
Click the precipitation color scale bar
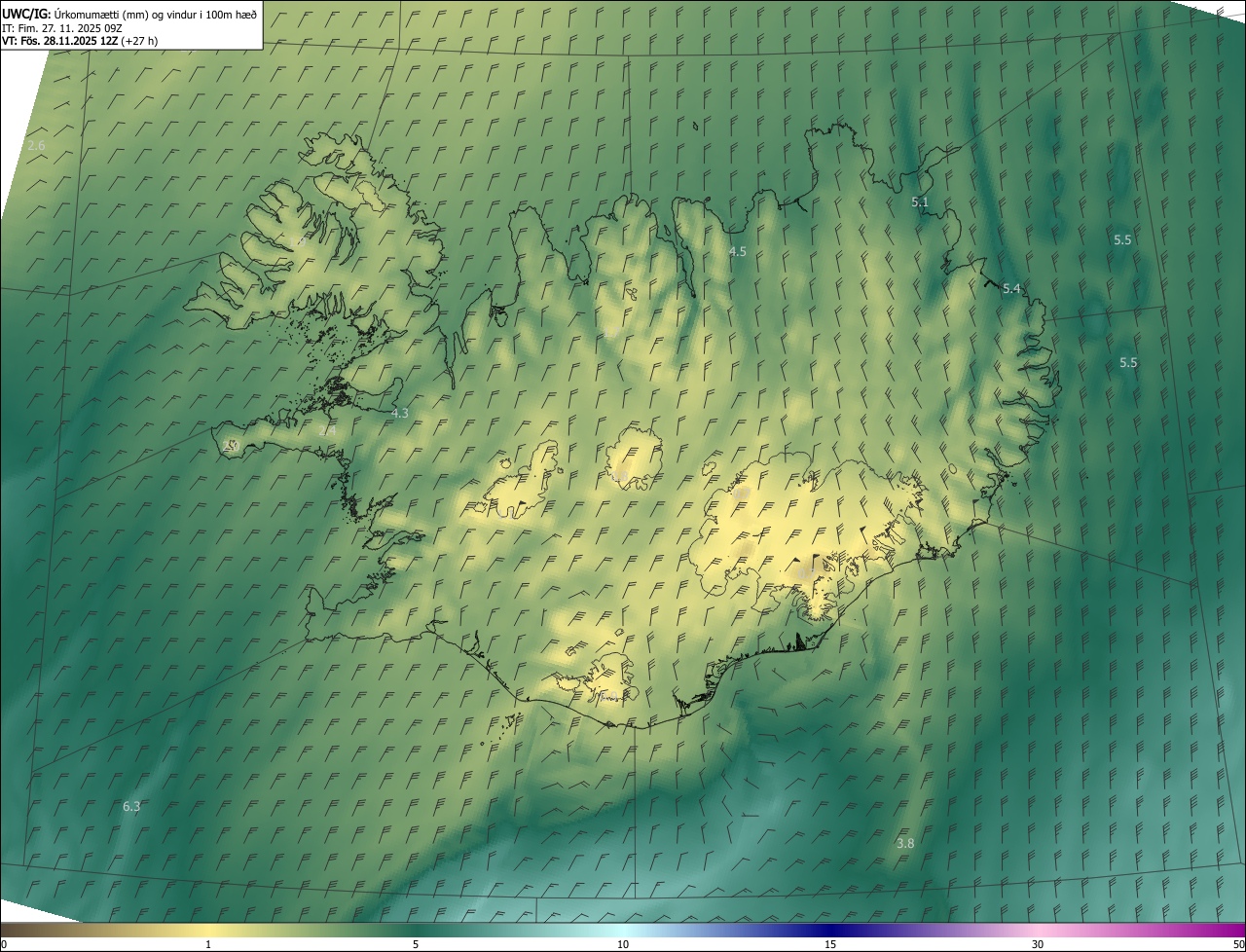tap(623, 930)
